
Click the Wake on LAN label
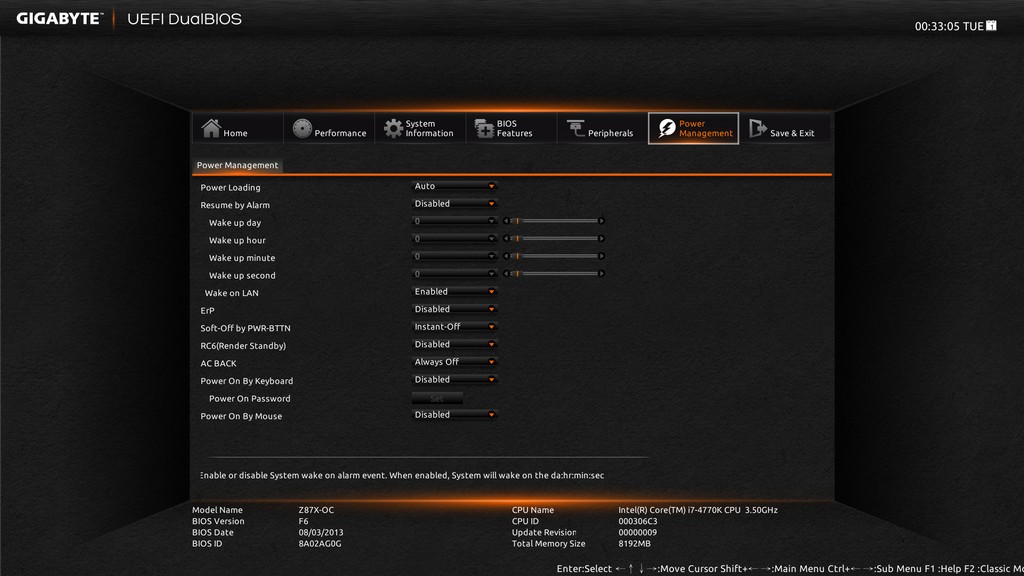[231, 293]
